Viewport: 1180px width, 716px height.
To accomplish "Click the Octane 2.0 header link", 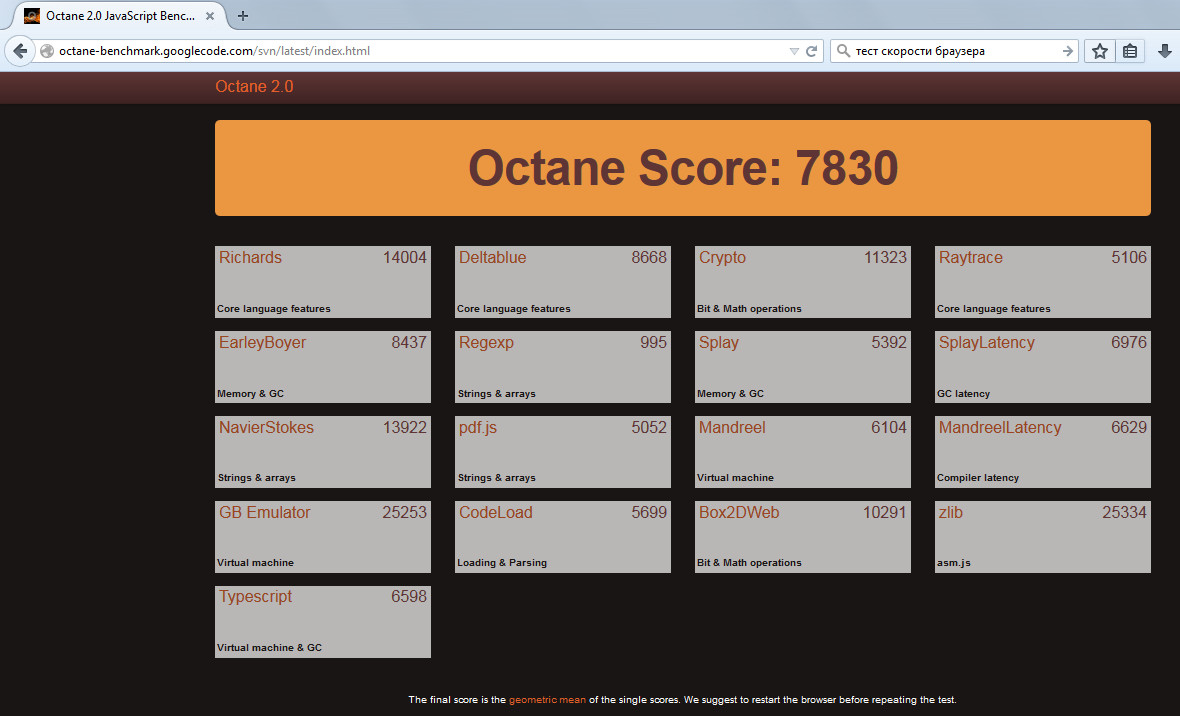I will (254, 87).
